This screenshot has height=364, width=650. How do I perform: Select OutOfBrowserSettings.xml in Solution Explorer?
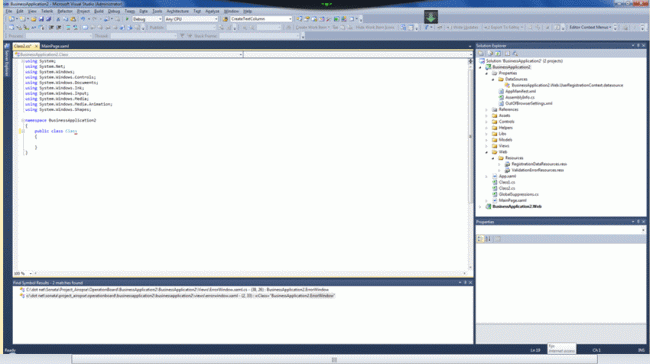[x=529, y=104]
